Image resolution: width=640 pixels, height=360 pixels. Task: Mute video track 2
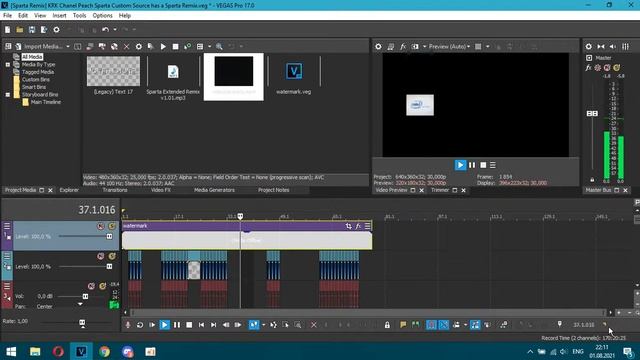click(100, 256)
